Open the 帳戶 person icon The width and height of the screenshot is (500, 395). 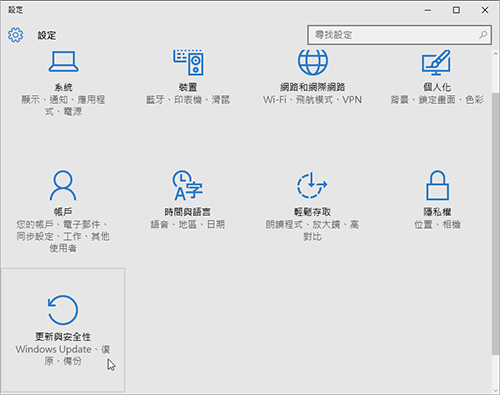coord(63,185)
